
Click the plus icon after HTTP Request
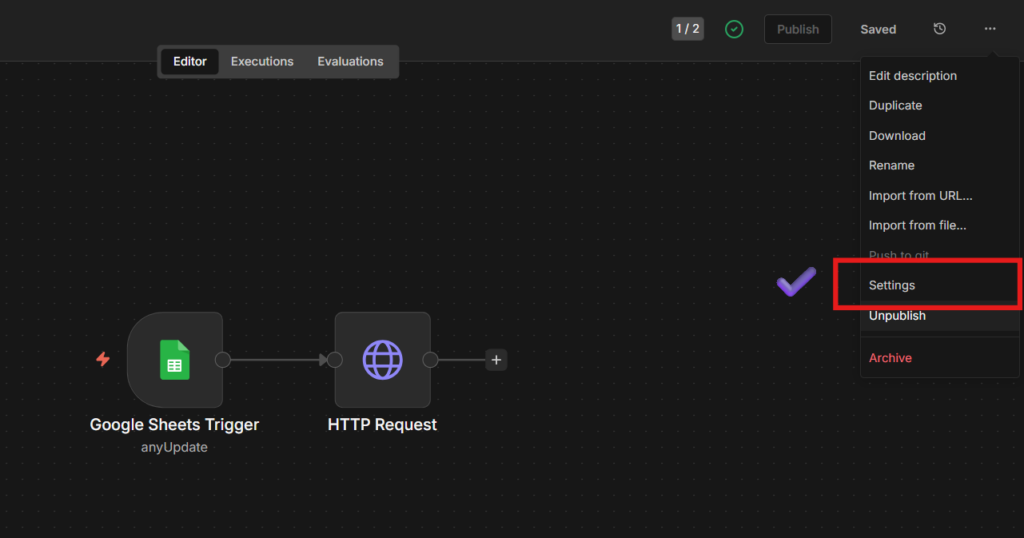pyautogui.click(x=496, y=360)
